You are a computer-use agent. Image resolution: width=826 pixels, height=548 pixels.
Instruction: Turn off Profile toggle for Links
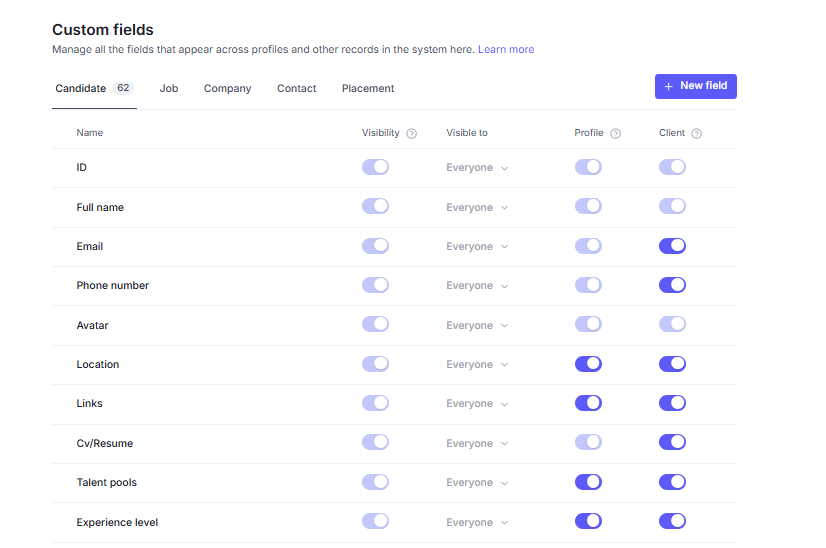coord(588,403)
